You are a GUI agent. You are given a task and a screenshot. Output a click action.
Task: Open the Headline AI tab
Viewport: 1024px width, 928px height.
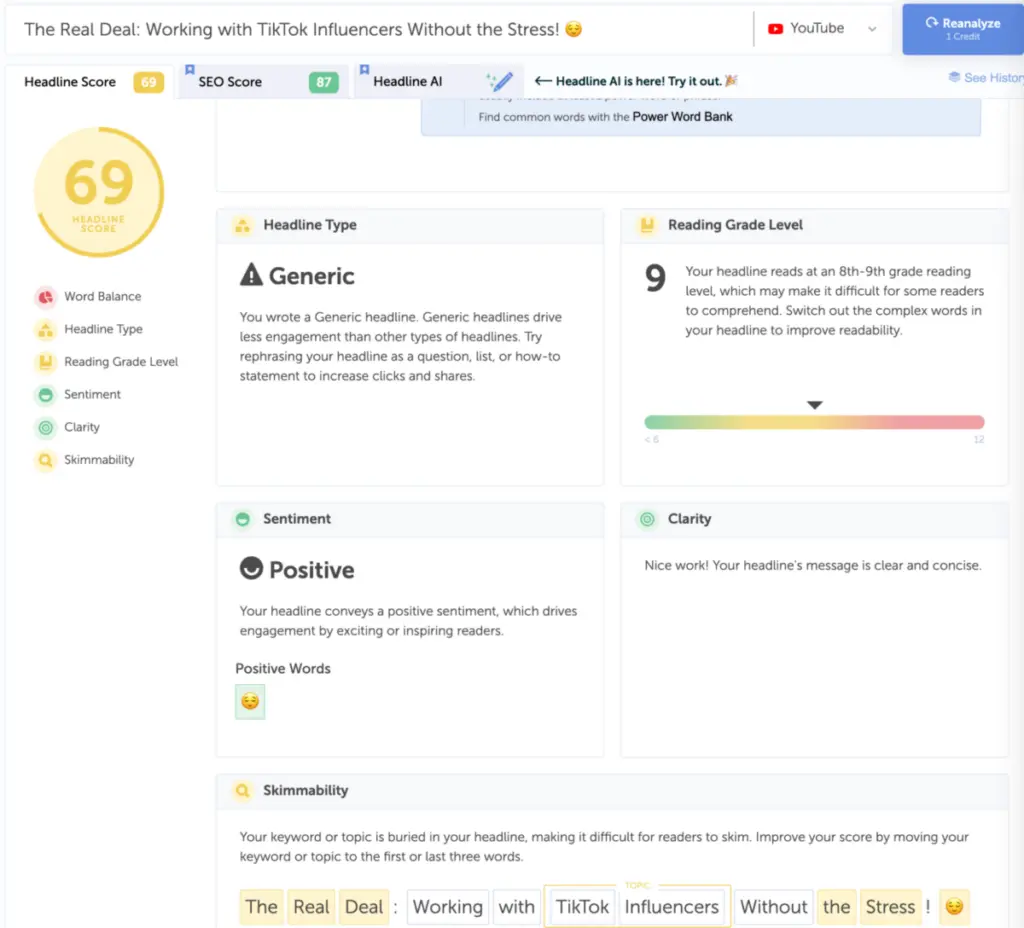(x=408, y=82)
